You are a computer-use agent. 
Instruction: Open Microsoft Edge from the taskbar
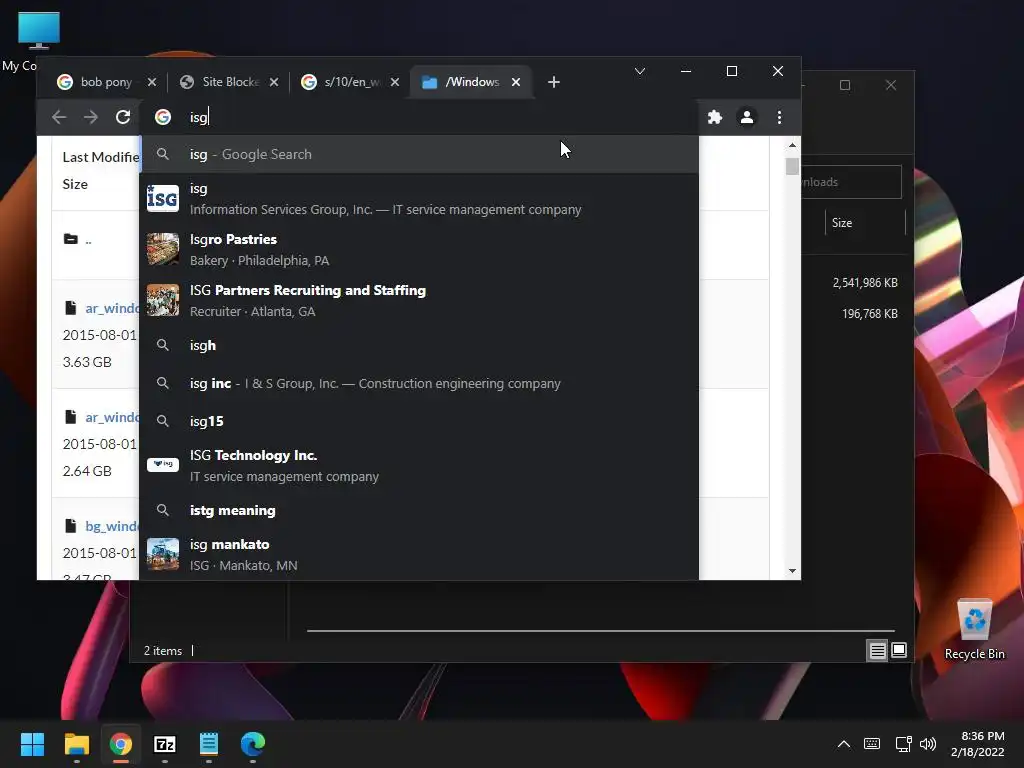tap(253, 744)
